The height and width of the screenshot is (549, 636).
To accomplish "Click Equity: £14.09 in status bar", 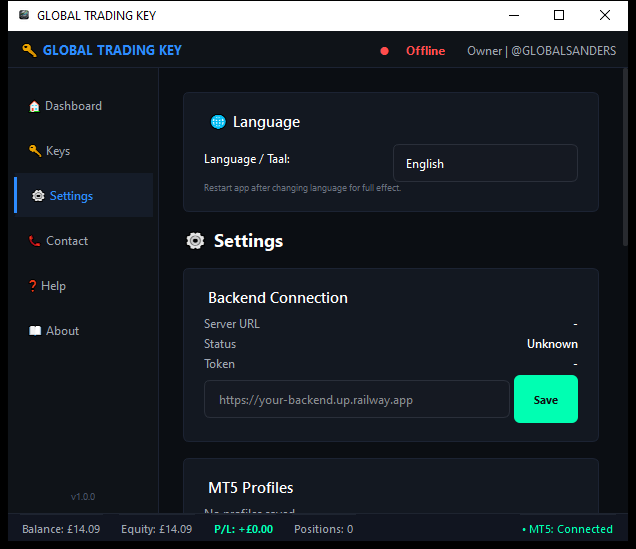I will pyautogui.click(x=157, y=529).
